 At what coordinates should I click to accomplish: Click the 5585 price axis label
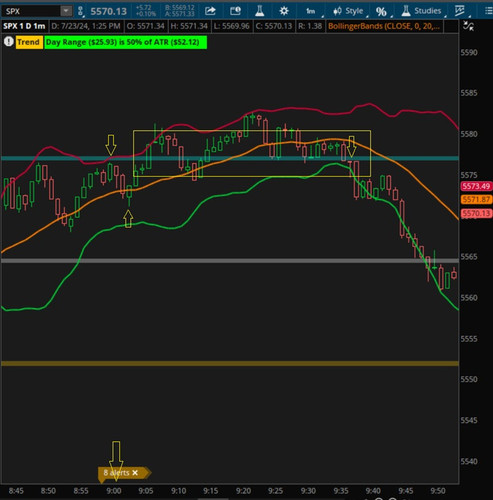[x=469, y=93]
